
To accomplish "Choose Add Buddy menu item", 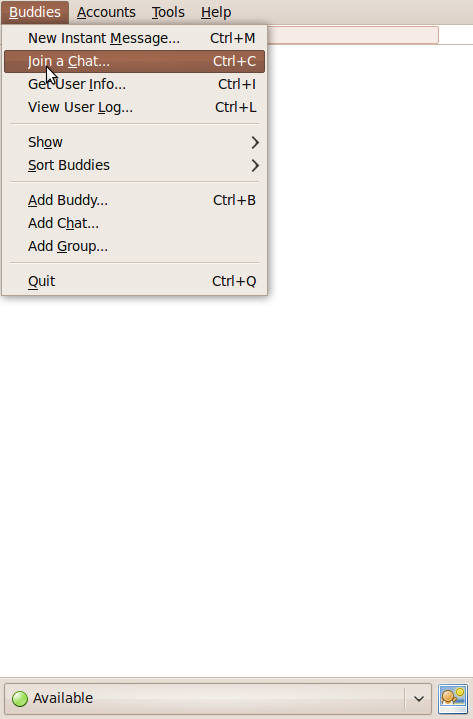I will click(134, 200).
